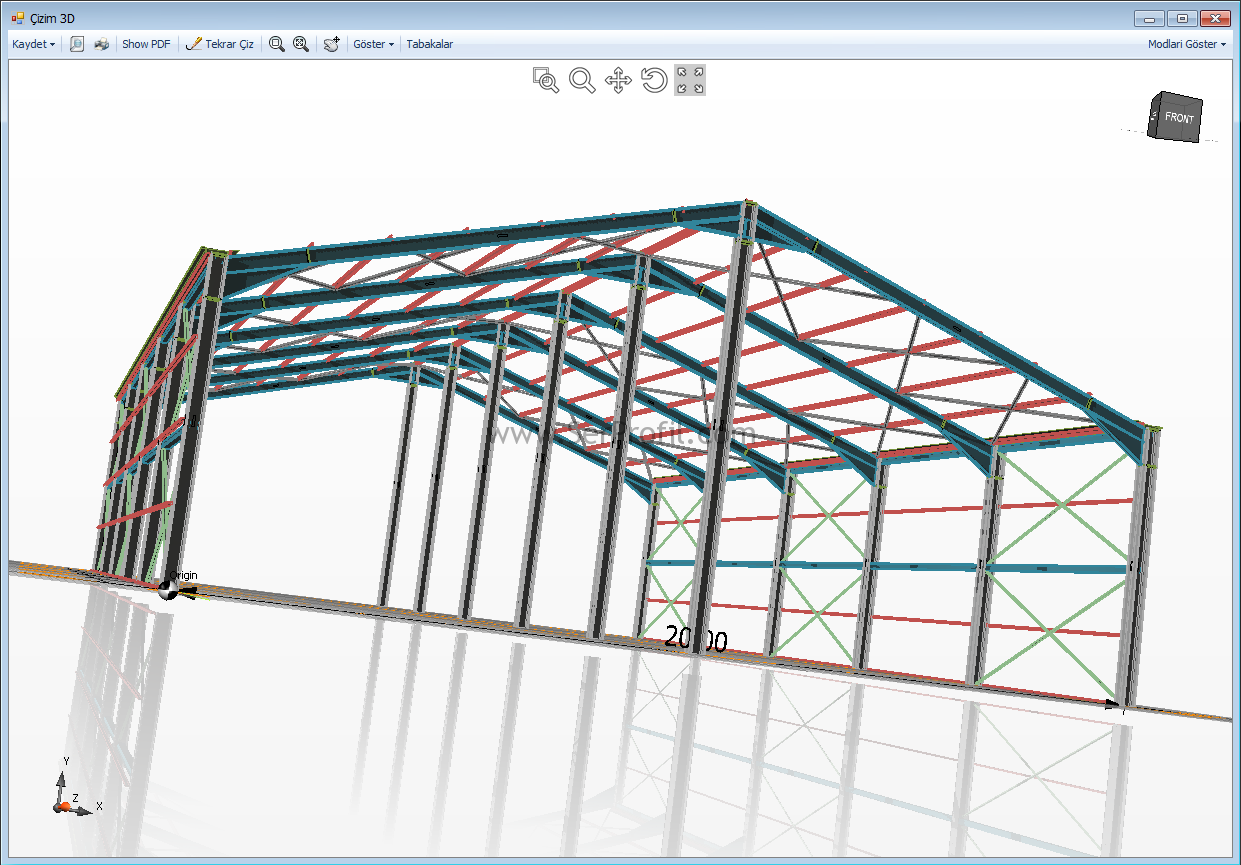1241x865 pixels.
Task: Activate the viewport pan arrows tool
Action: pyautogui.click(x=618, y=80)
